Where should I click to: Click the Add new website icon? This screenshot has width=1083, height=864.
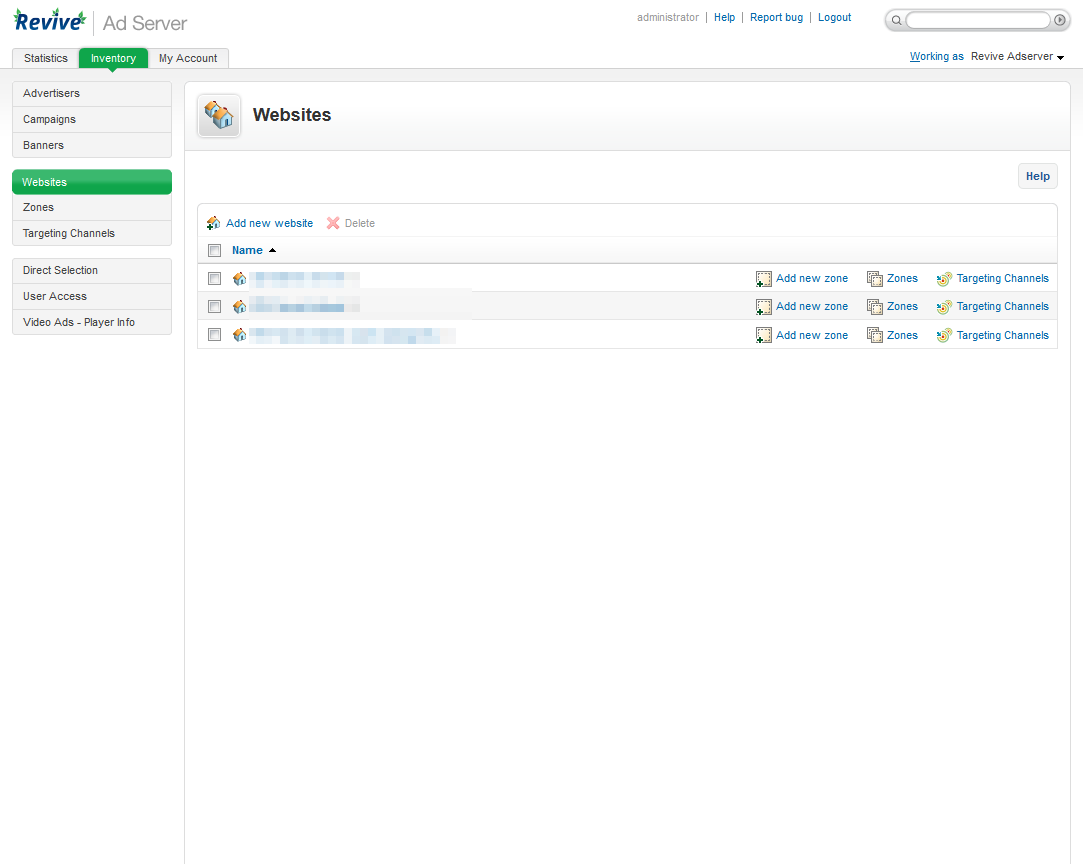pyautogui.click(x=213, y=223)
